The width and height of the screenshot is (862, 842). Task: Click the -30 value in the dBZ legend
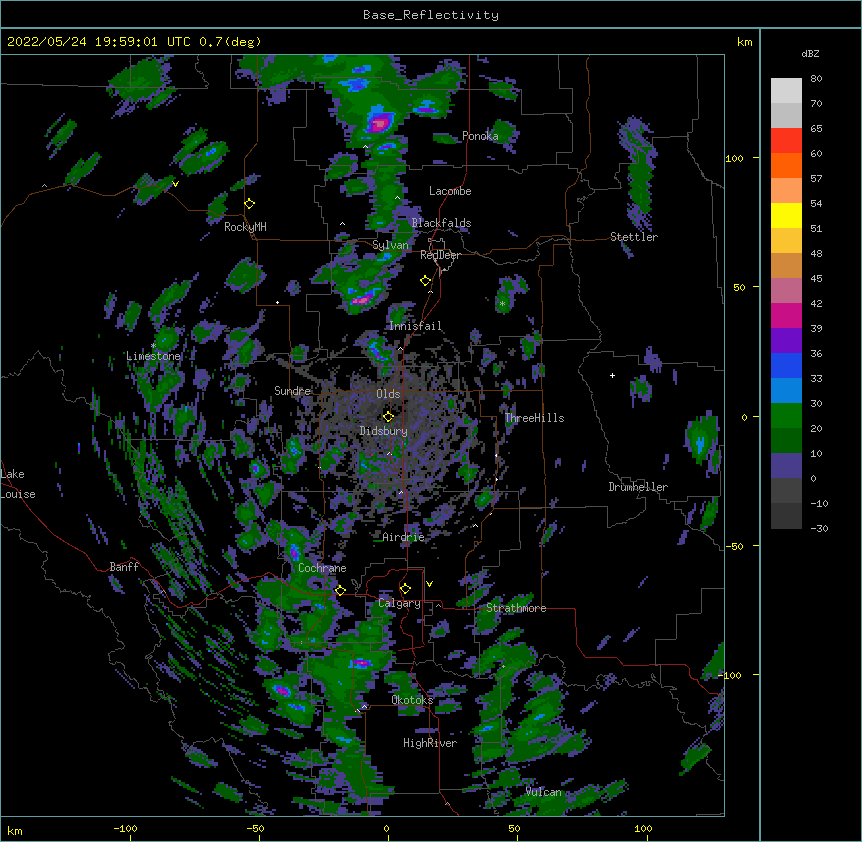(819, 528)
